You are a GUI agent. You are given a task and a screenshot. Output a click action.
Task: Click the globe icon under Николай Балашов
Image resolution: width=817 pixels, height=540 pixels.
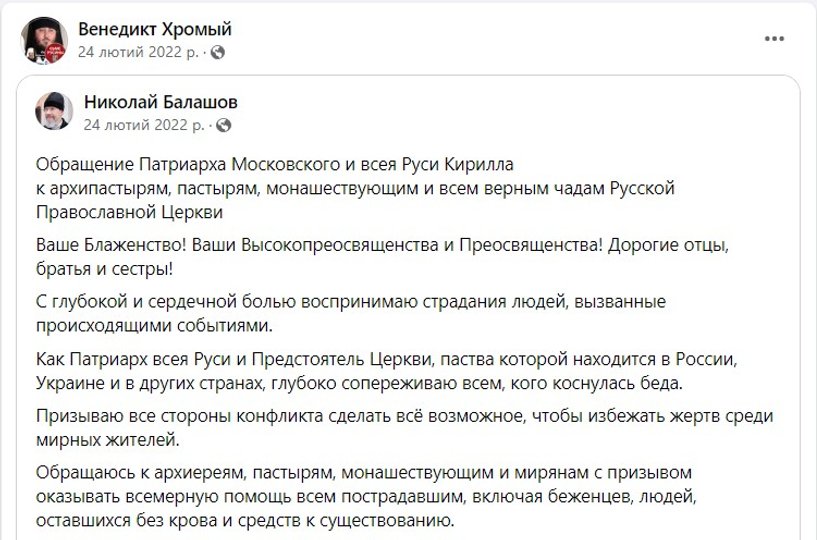coord(224,125)
